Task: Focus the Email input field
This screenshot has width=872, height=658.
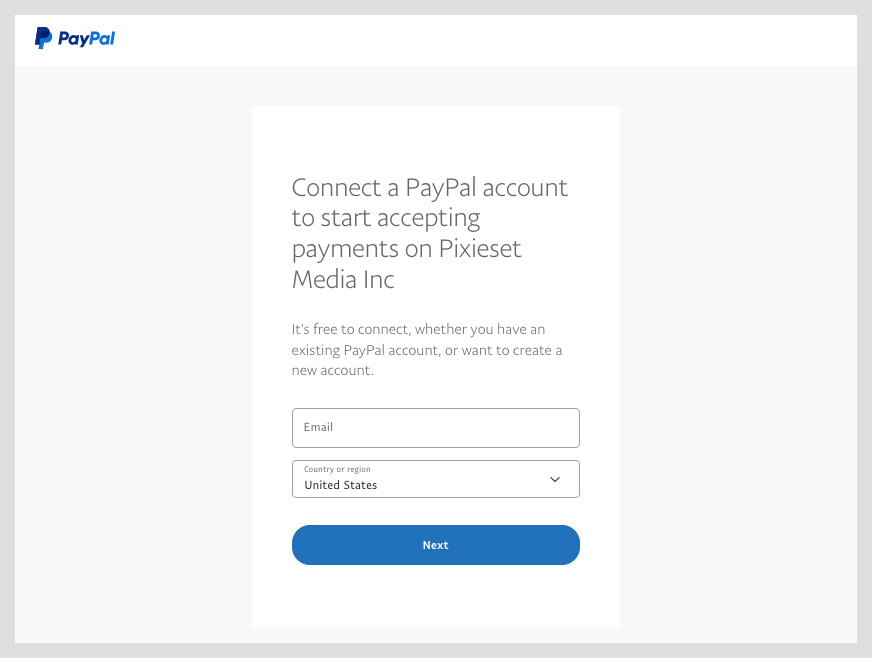Action: pos(435,428)
